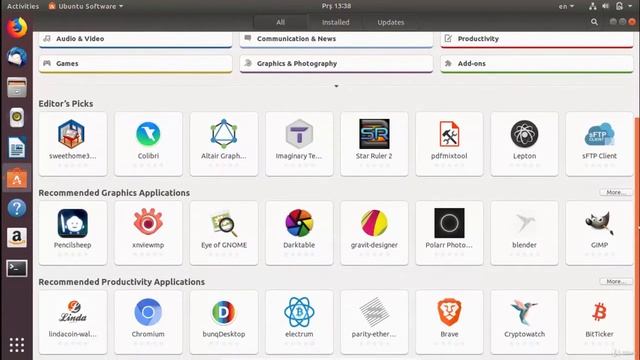Open the pdfmixtool app tile
The image size is (640, 360).
point(449,144)
